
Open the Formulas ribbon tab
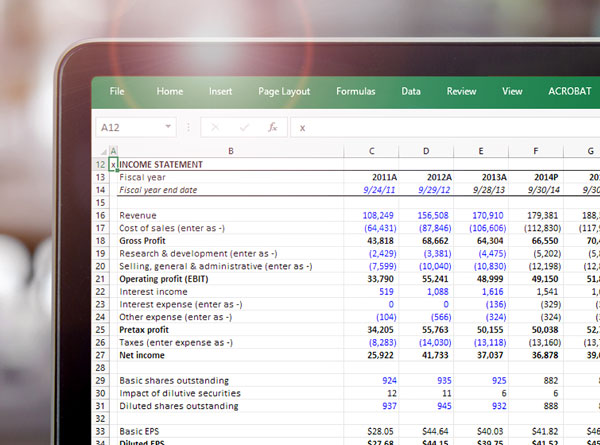(355, 91)
